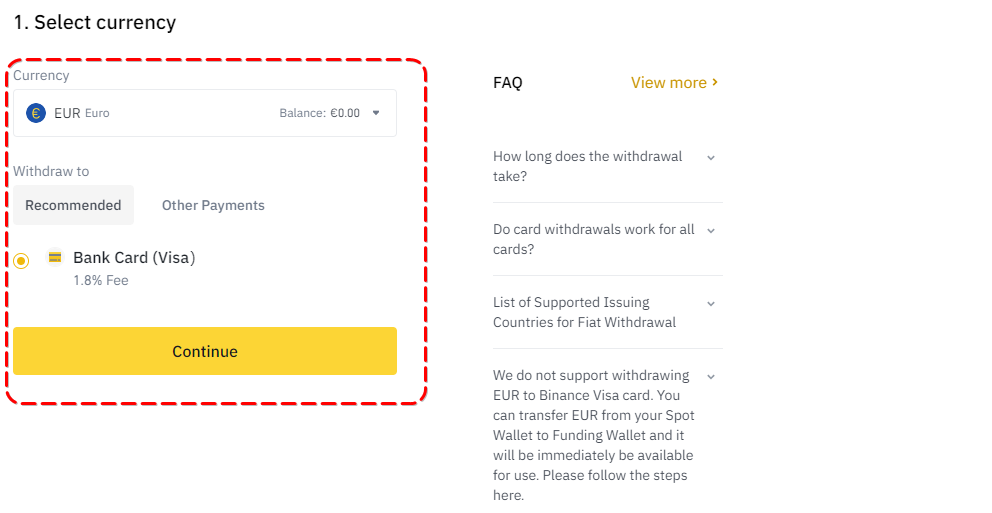Expand chevron for Binance Visa card note
This screenshot has height=513, width=992.
click(x=711, y=376)
